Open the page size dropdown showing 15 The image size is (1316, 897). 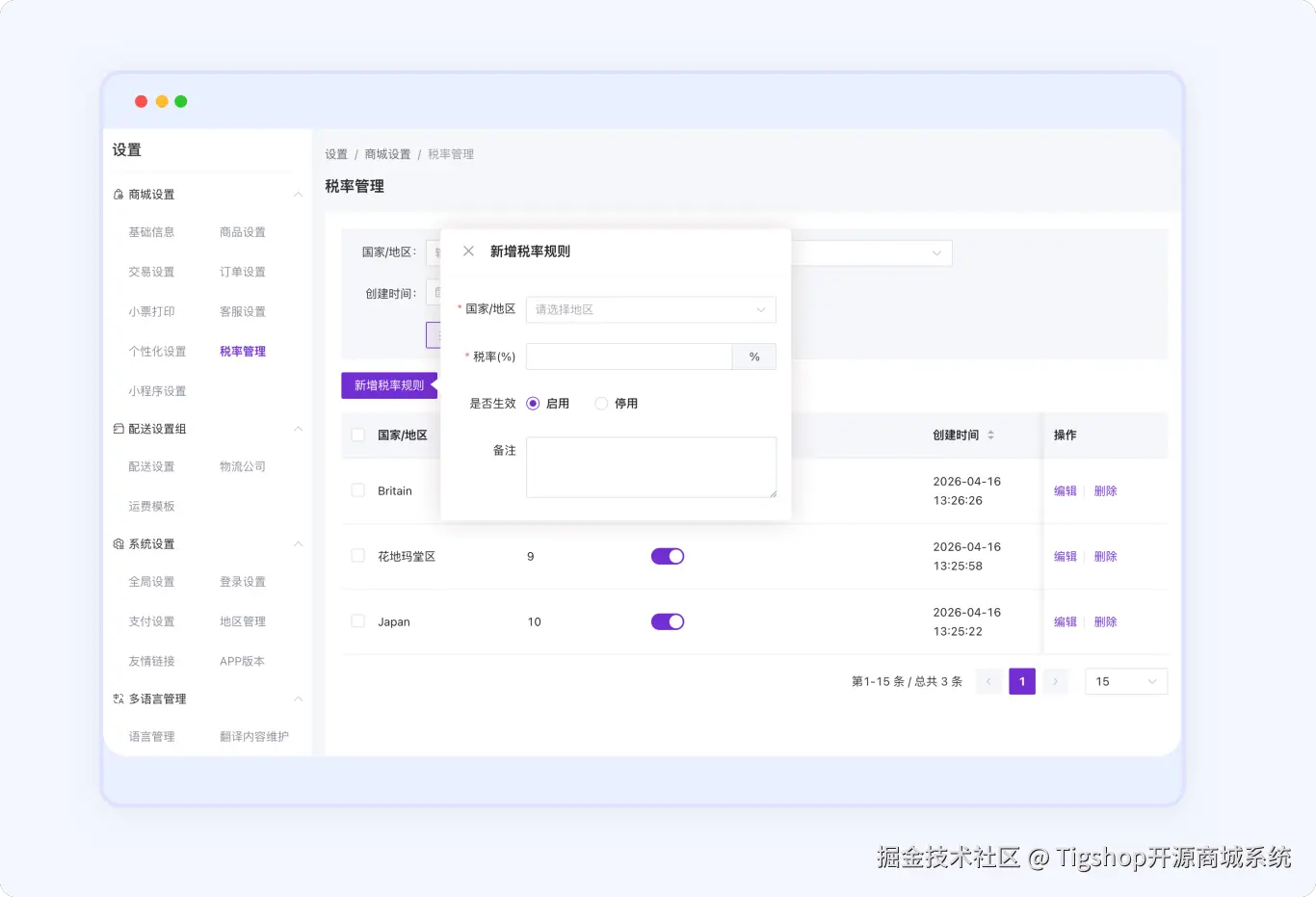coord(1125,681)
